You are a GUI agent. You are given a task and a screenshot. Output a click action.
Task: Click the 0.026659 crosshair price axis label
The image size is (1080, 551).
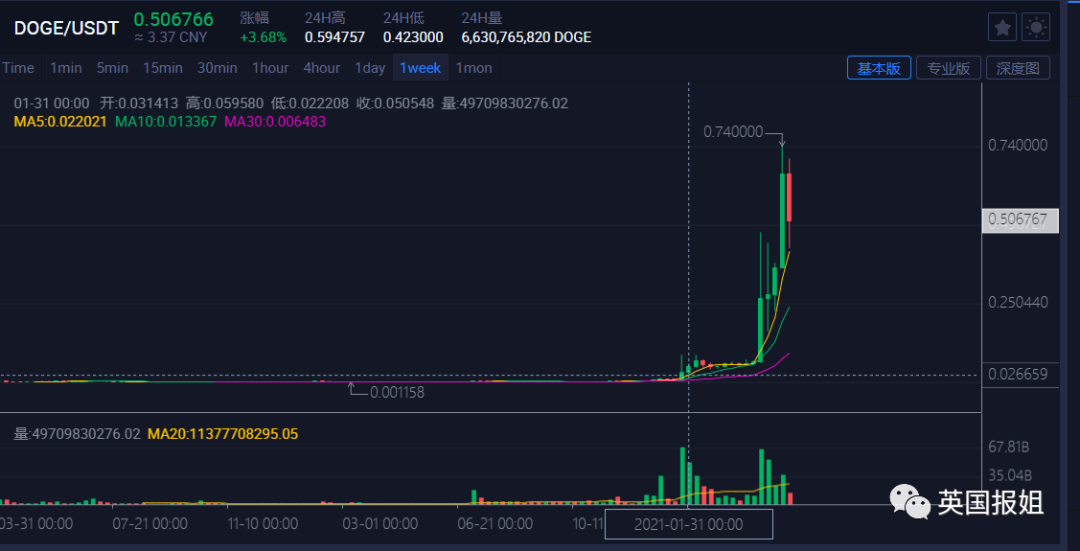[1020, 375]
